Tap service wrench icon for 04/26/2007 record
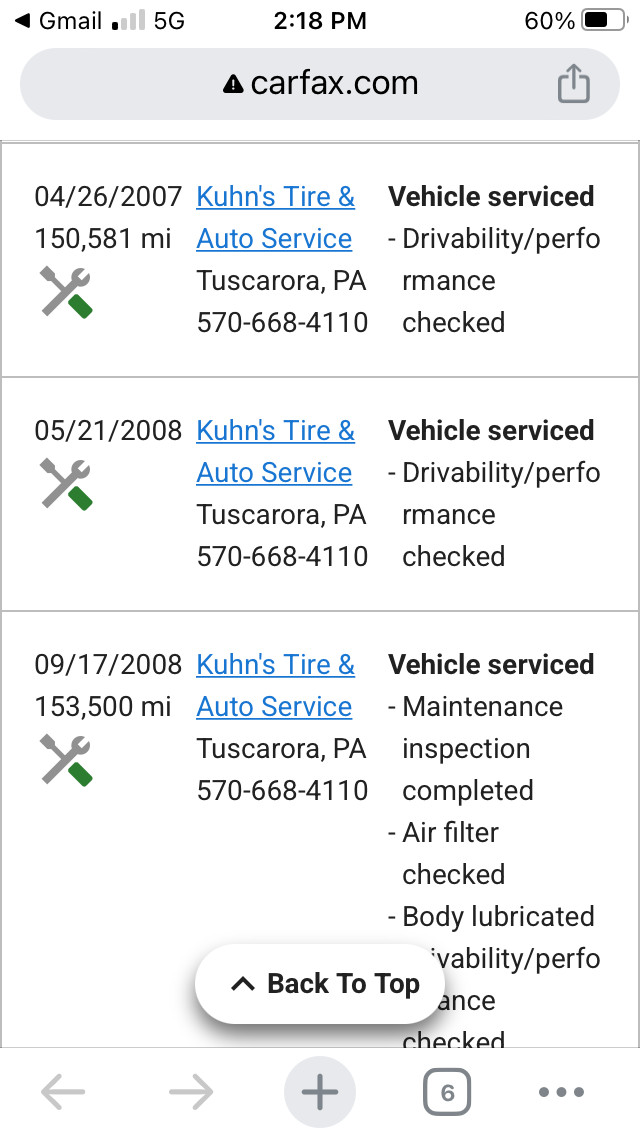The height and width of the screenshot is (1136, 640). [66, 292]
